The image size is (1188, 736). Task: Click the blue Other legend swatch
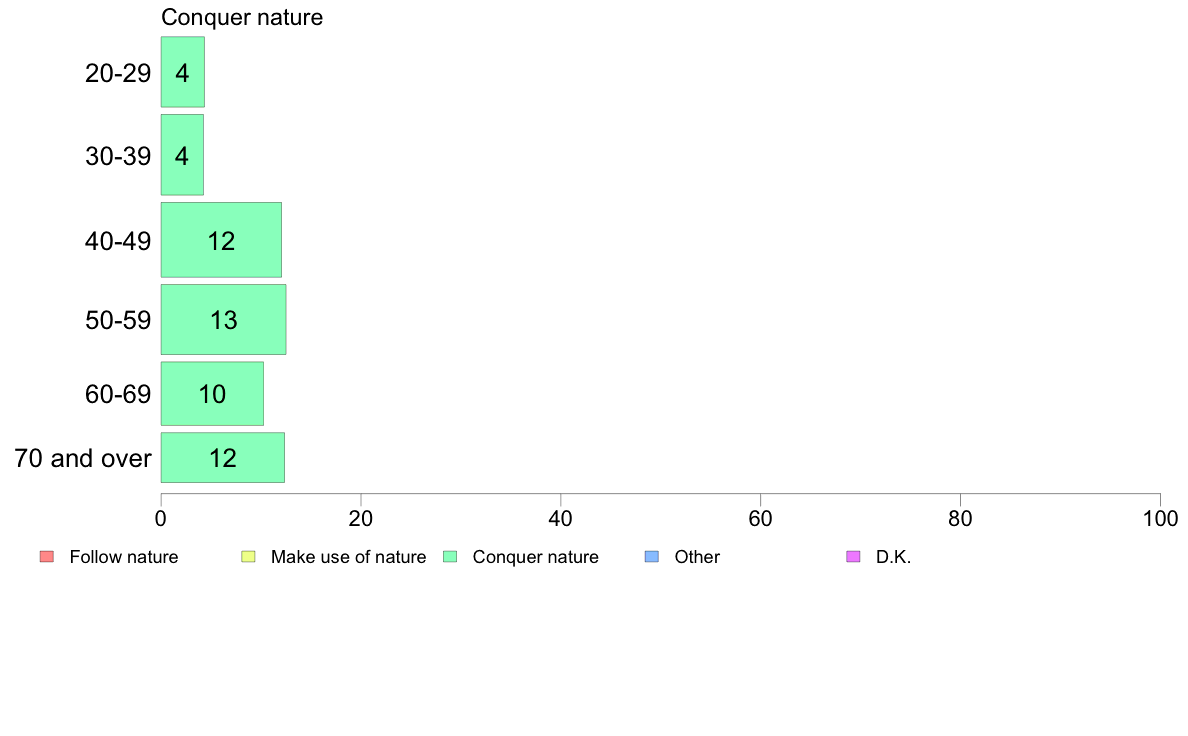point(652,557)
